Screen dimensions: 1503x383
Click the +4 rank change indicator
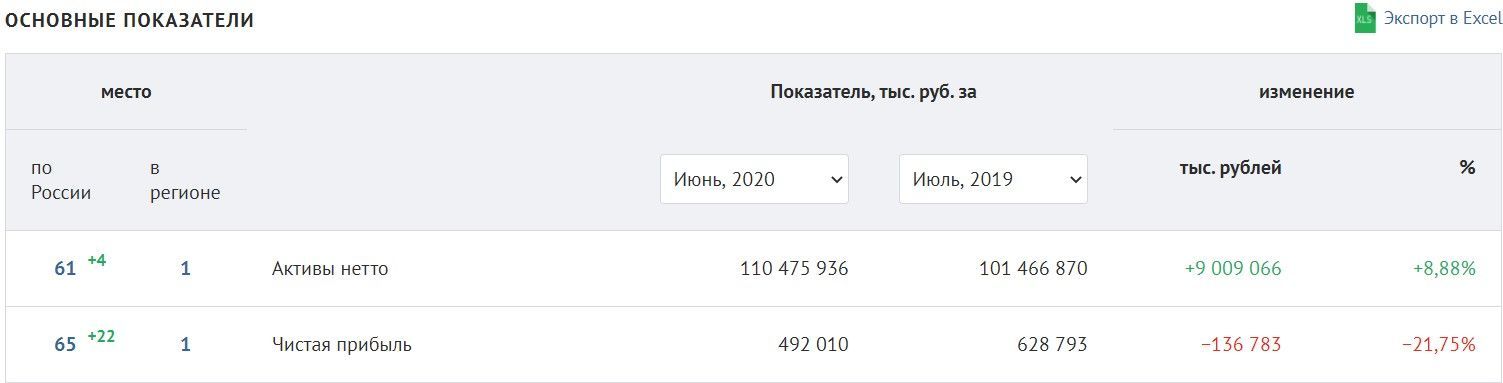(x=97, y=260)
